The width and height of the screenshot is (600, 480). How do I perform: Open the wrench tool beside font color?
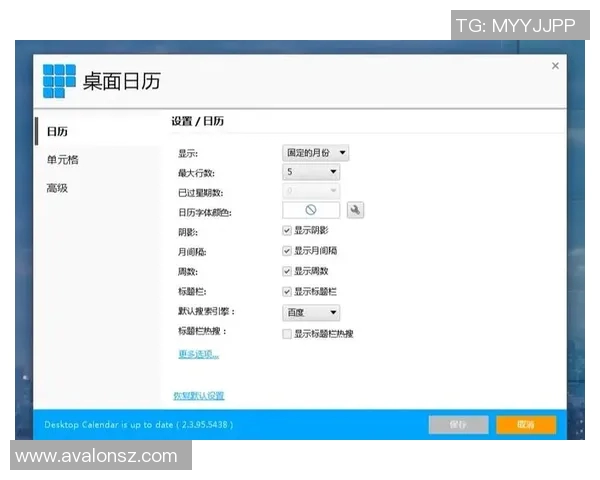[355, 210]
